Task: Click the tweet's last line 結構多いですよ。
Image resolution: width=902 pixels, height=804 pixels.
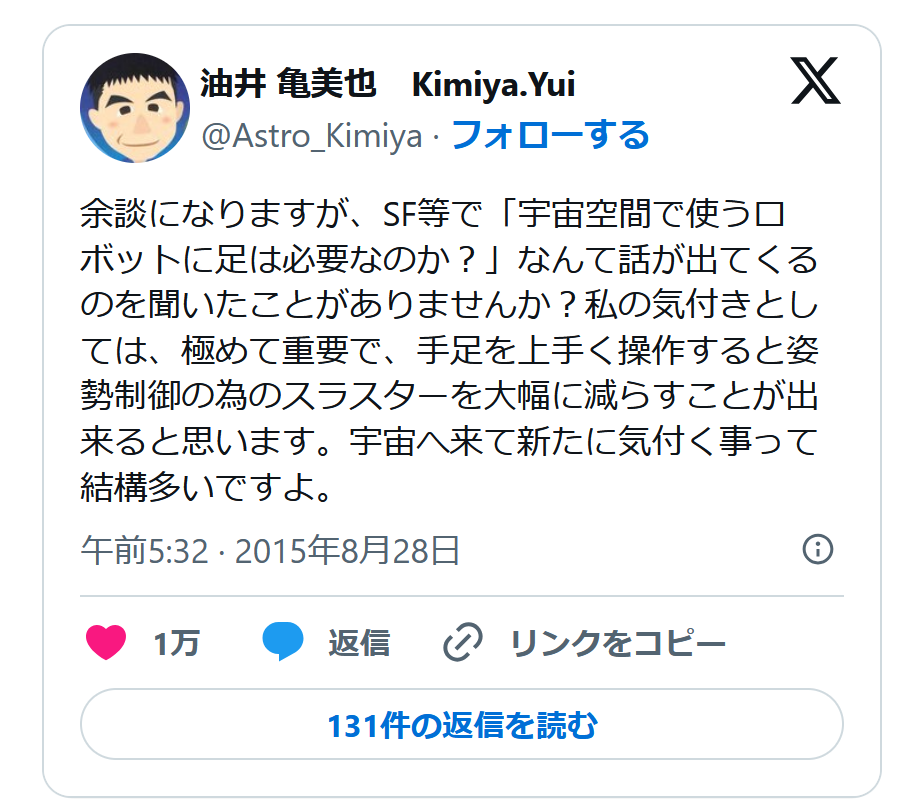Action: (206, 488)
